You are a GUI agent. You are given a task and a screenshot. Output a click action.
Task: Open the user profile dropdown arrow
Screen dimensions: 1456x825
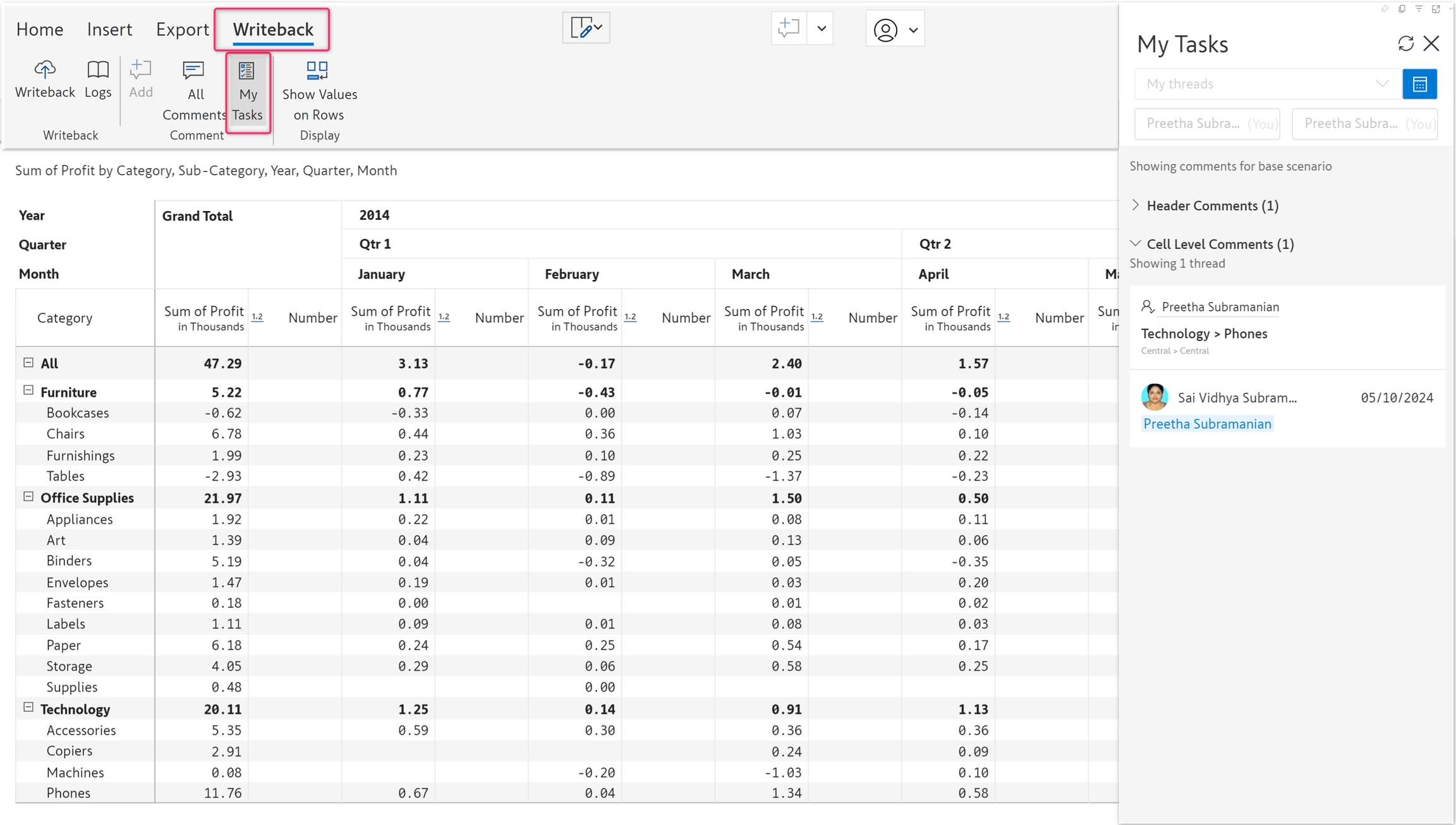[x=913, y=30]
